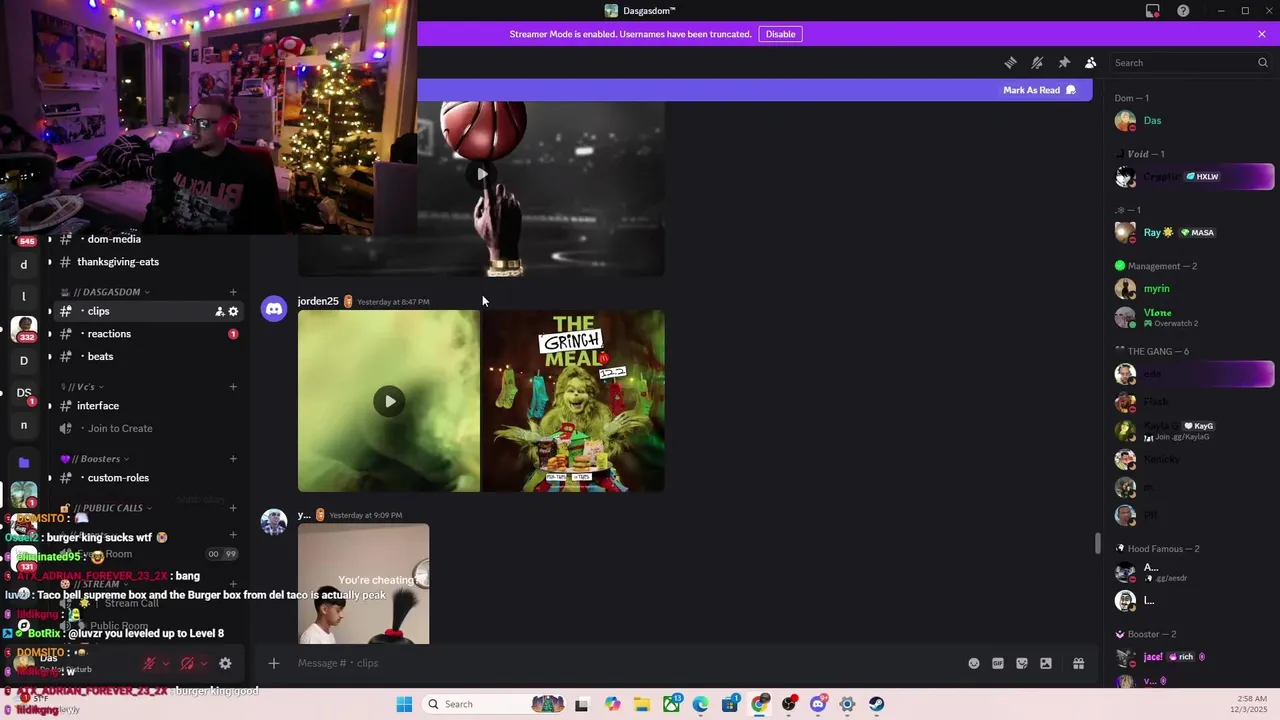
Task: Open the emoji picker
Action: pyautogui.click(x=974, y=663)
